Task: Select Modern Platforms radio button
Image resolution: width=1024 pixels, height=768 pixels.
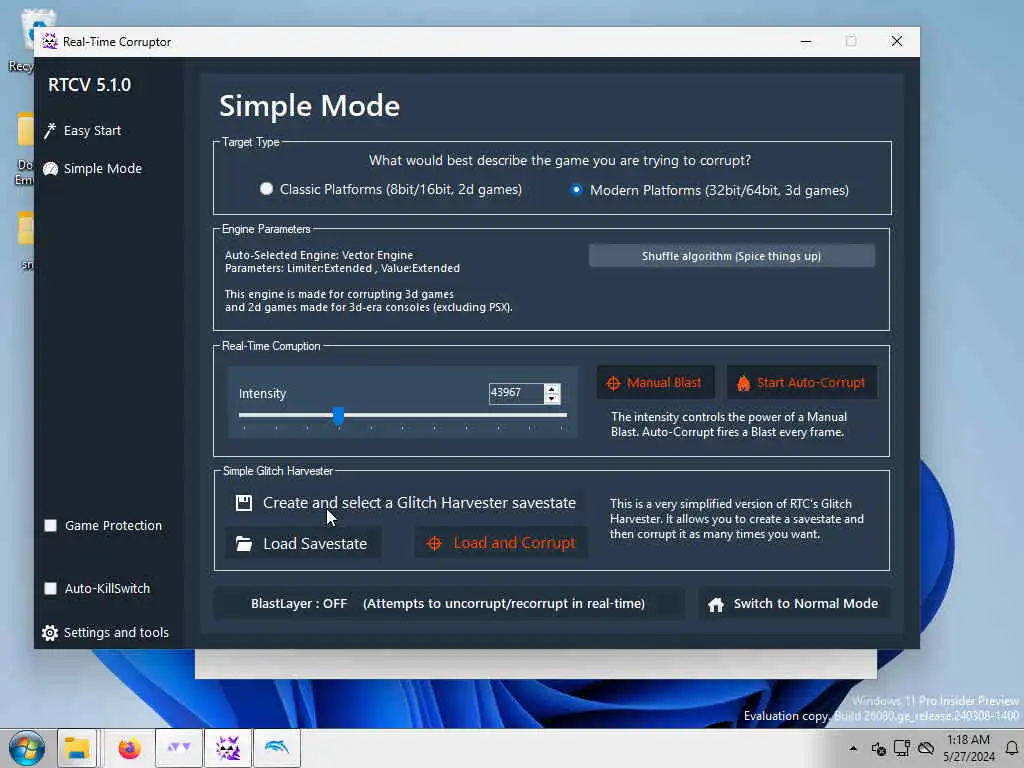Action: [575, 190]
